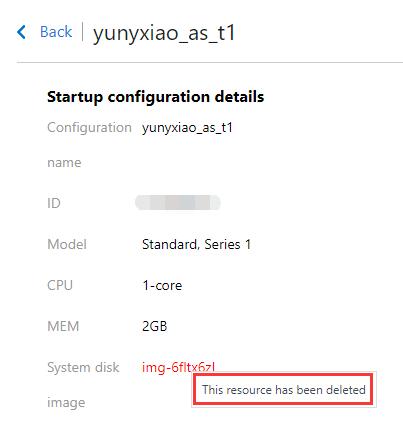The height and width of the screenshot is (423, 403).
Task: Click the System disk image label
Action: point(83,385)
